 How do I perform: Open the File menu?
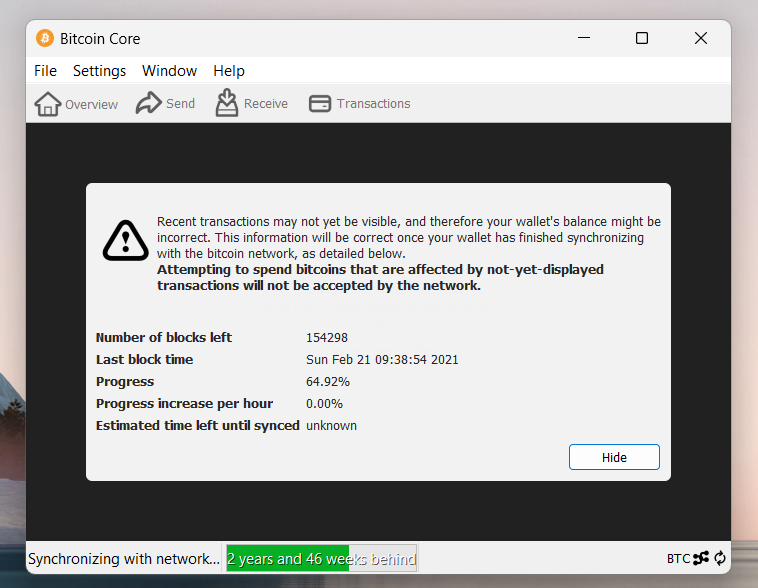click(x=45, y=71)
